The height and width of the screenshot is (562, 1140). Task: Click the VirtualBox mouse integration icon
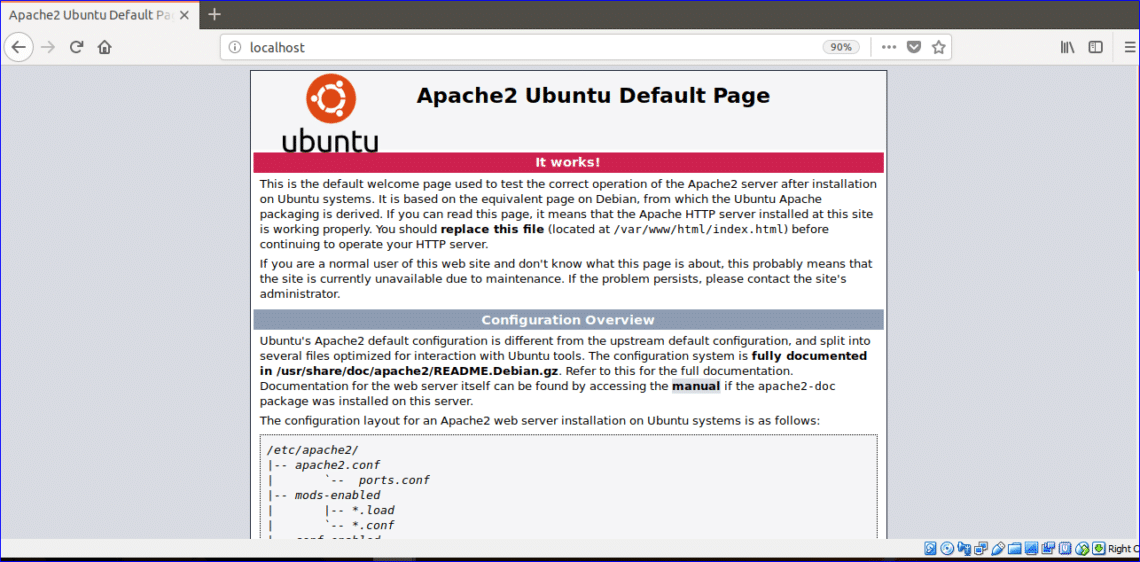click(x=1082, y=548)
